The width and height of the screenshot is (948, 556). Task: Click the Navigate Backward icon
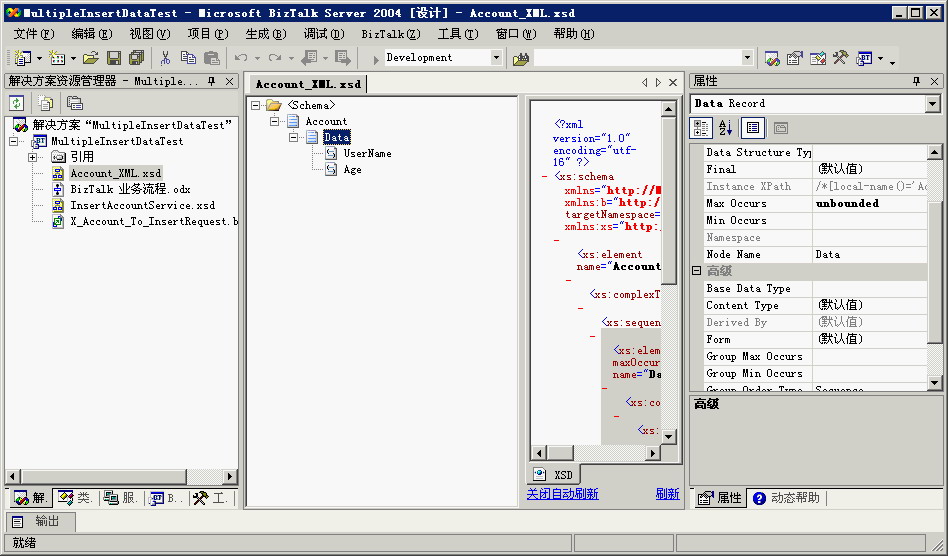point(309,58)
